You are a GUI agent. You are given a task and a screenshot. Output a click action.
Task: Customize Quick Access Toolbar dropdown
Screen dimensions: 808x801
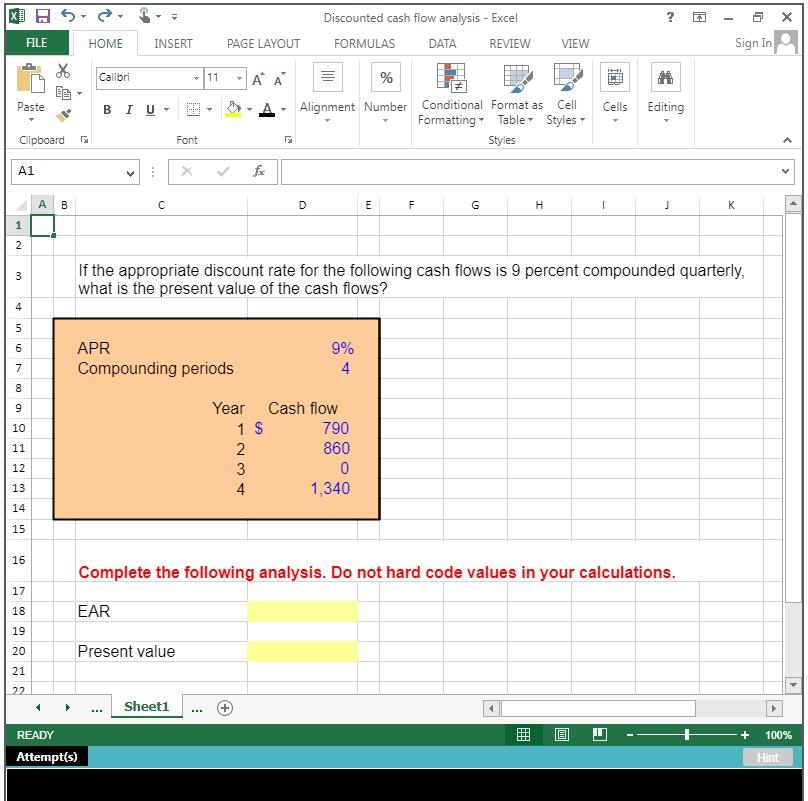pos(175,17)
